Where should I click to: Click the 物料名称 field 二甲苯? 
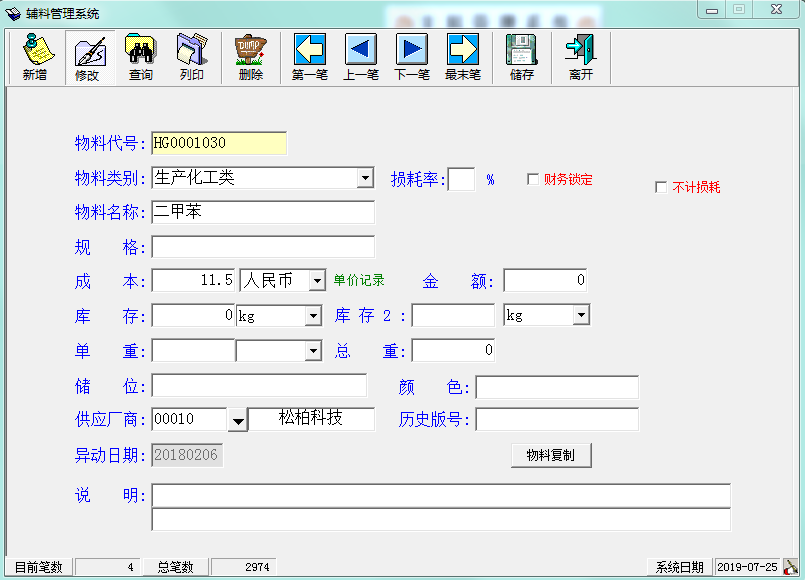tap(263, 212)
